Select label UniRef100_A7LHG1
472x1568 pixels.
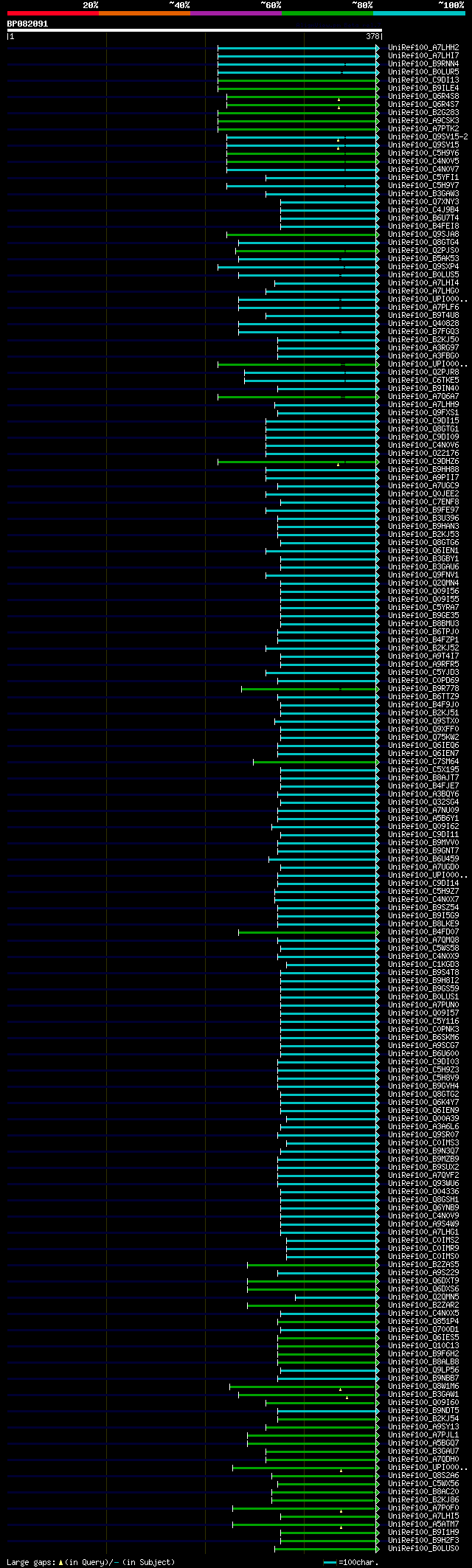(423, 1232)
